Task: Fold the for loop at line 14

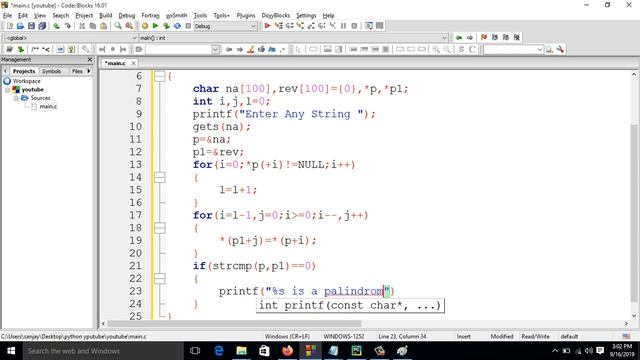Action: click(160, 178)
